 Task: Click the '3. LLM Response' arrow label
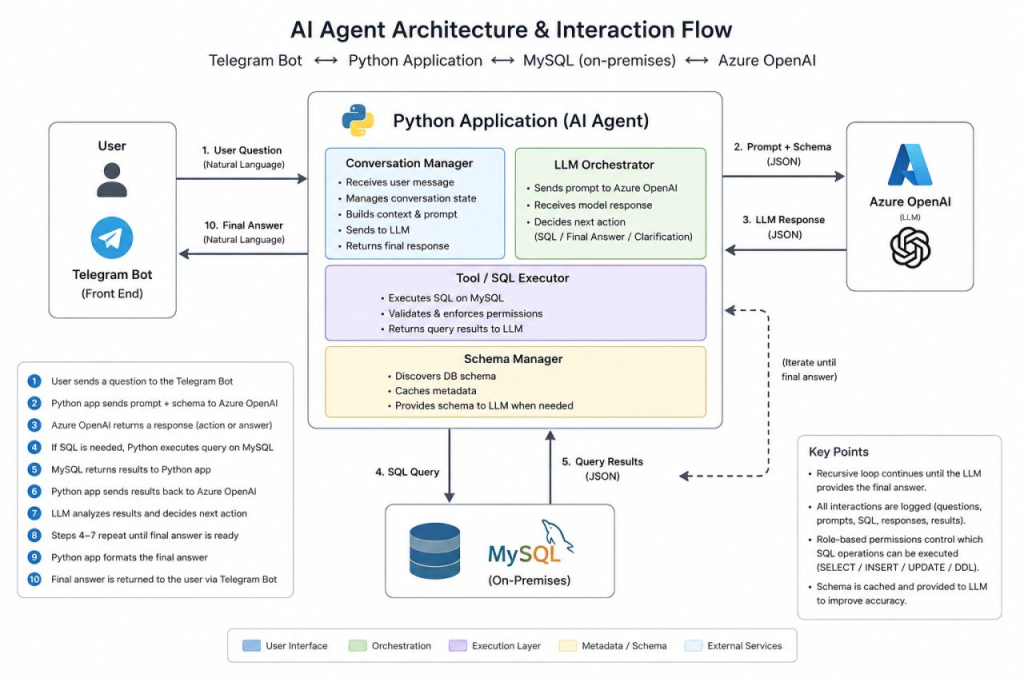(x=784, y=220)
